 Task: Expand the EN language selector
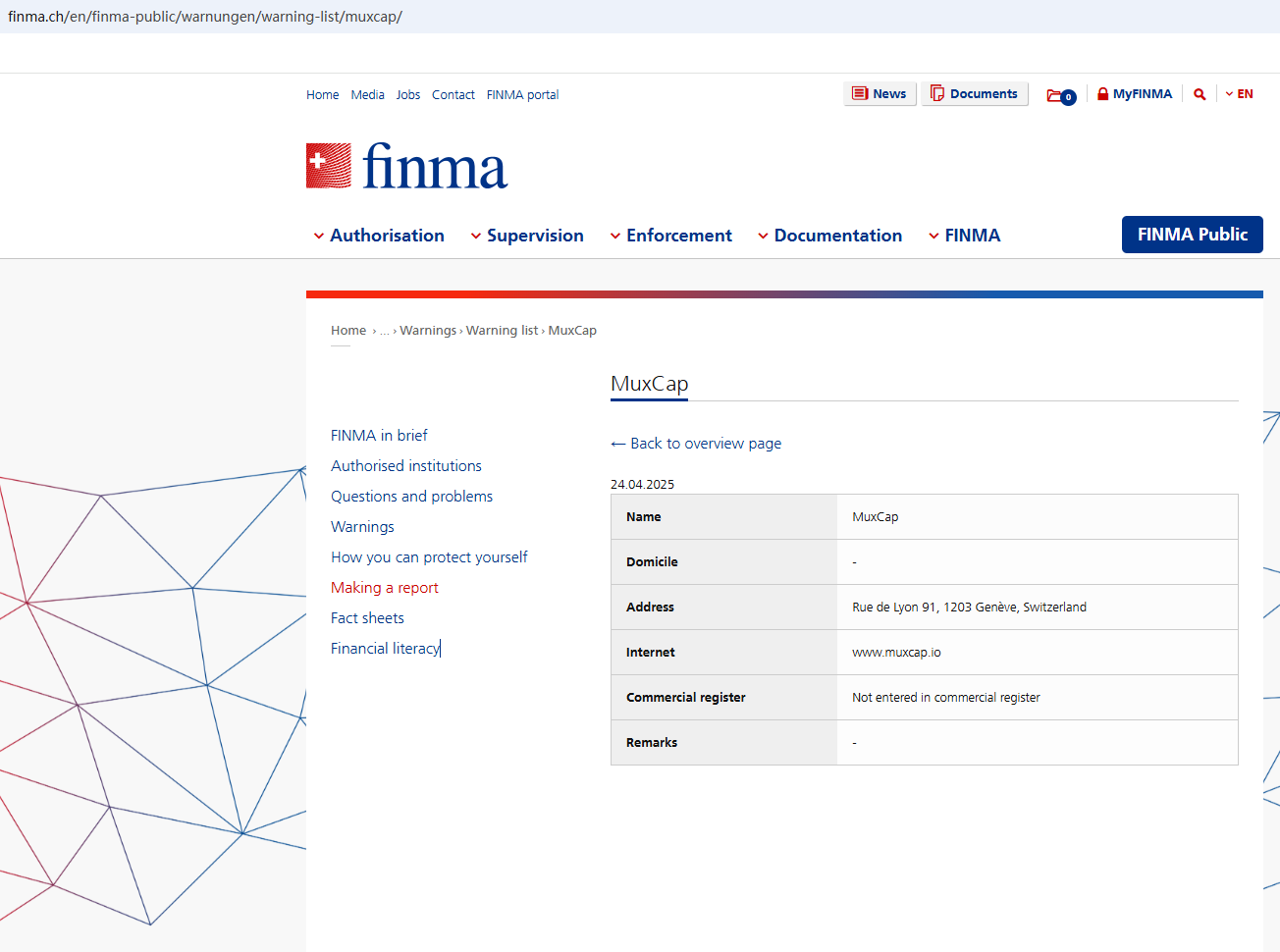pos(1239,94)
